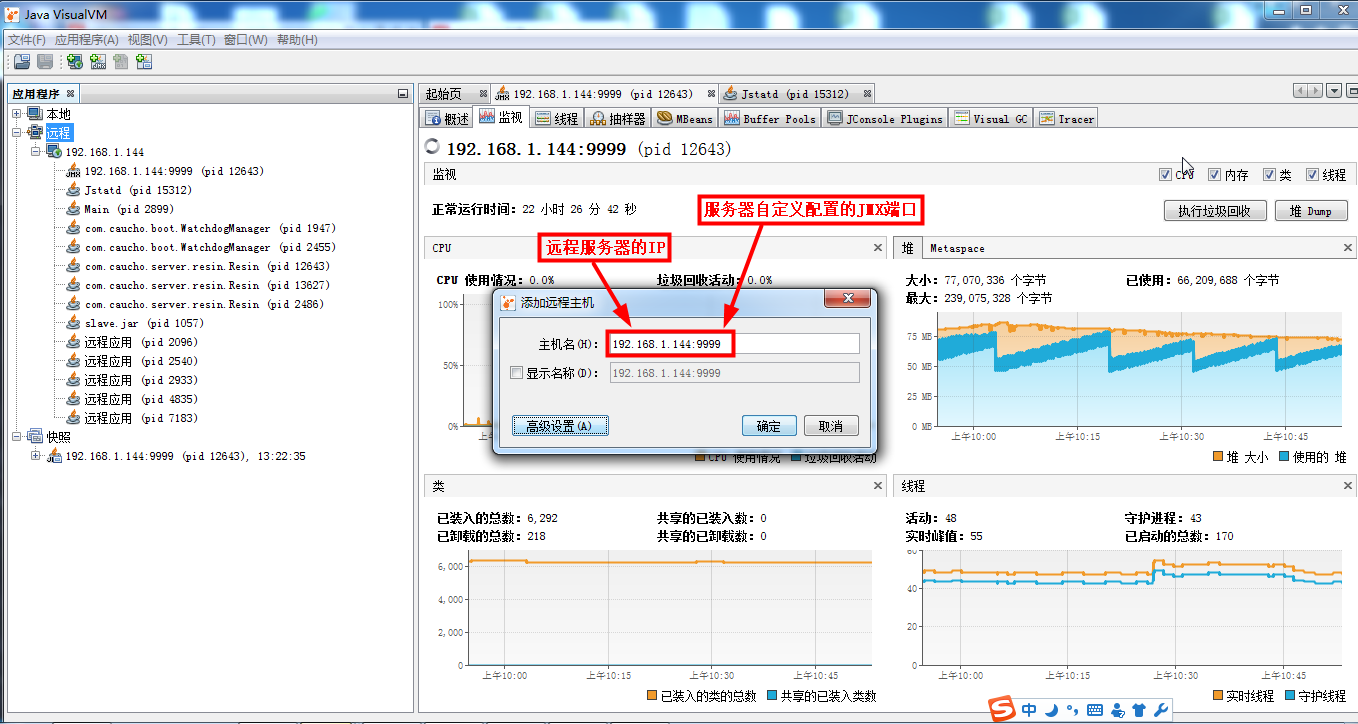The width and height of the screenshot is (1358, 724).
Task: Switch to the MBeans subtab
Action: 685,118
